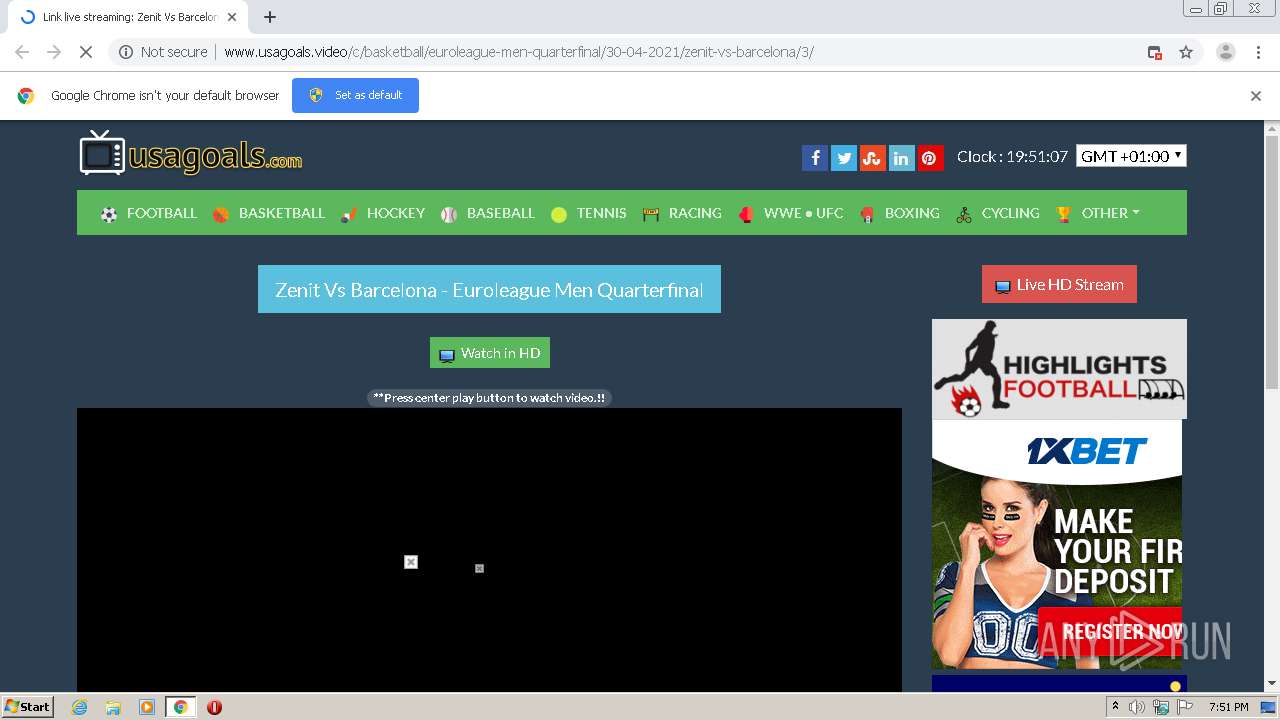Click the Zenit Vs Barcelona title banner
This screenshot has height=720, width=1280.
489,289
